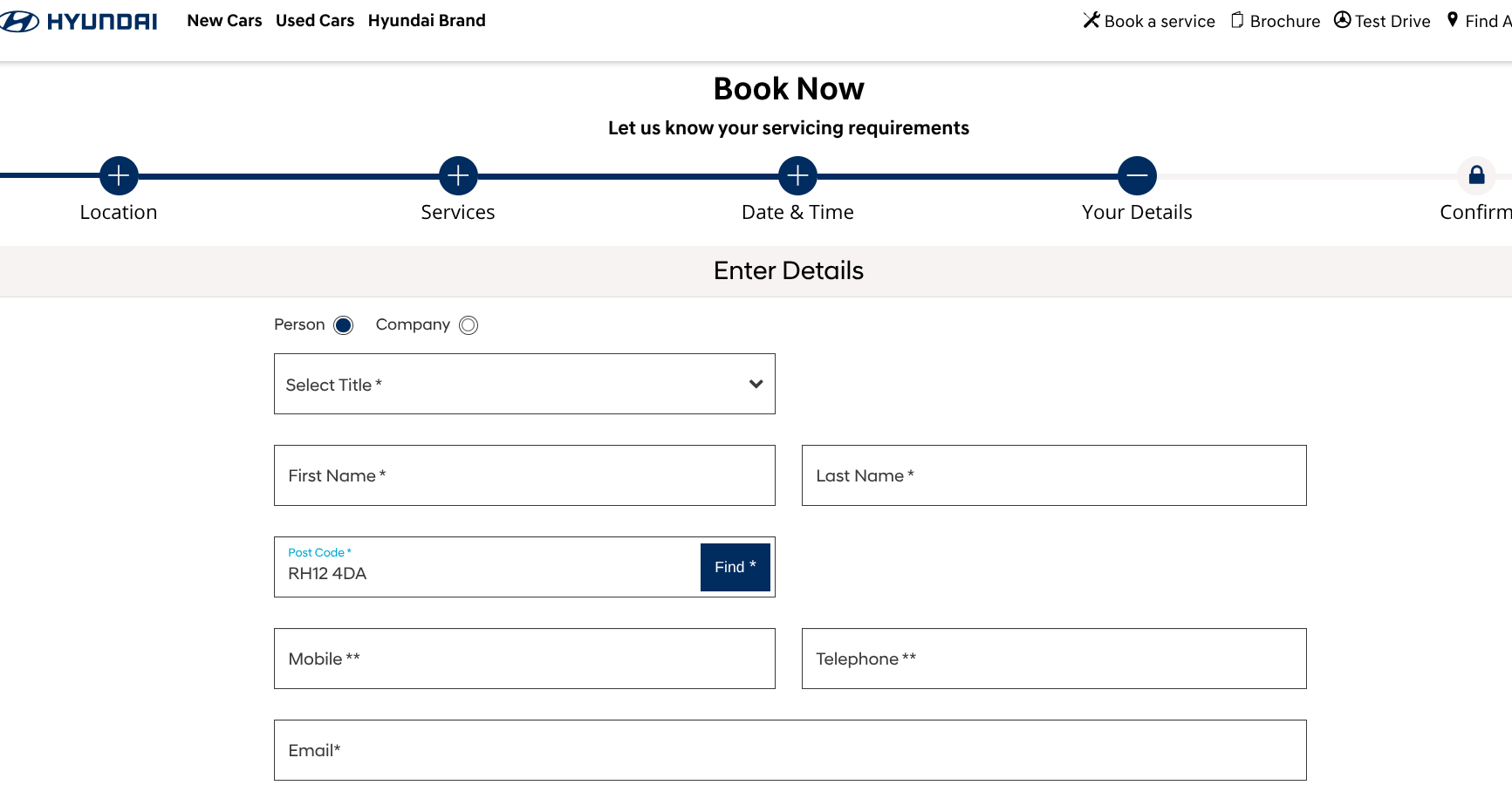The image size is (1512, 792).
Task: Open the Hyundai Brand menu
Action: click(x=427, y=21)
